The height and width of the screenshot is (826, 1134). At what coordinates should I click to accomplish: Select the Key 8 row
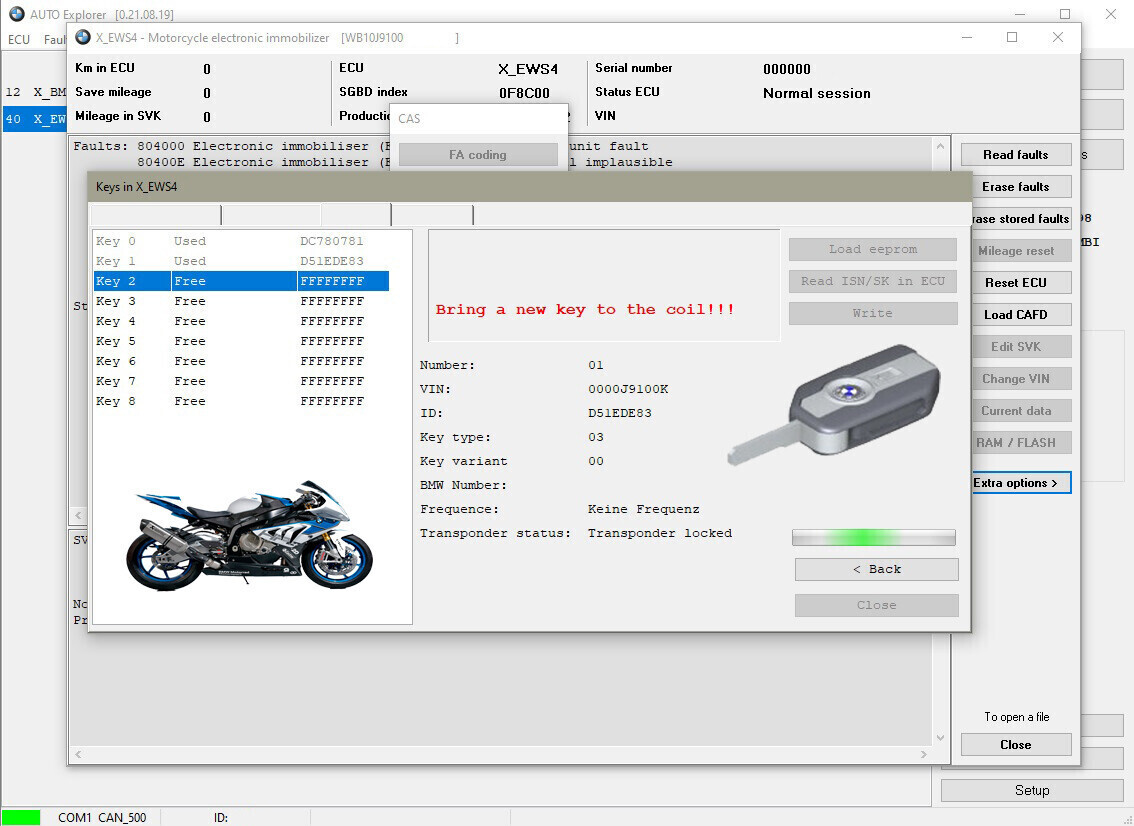tap(242, 401)
